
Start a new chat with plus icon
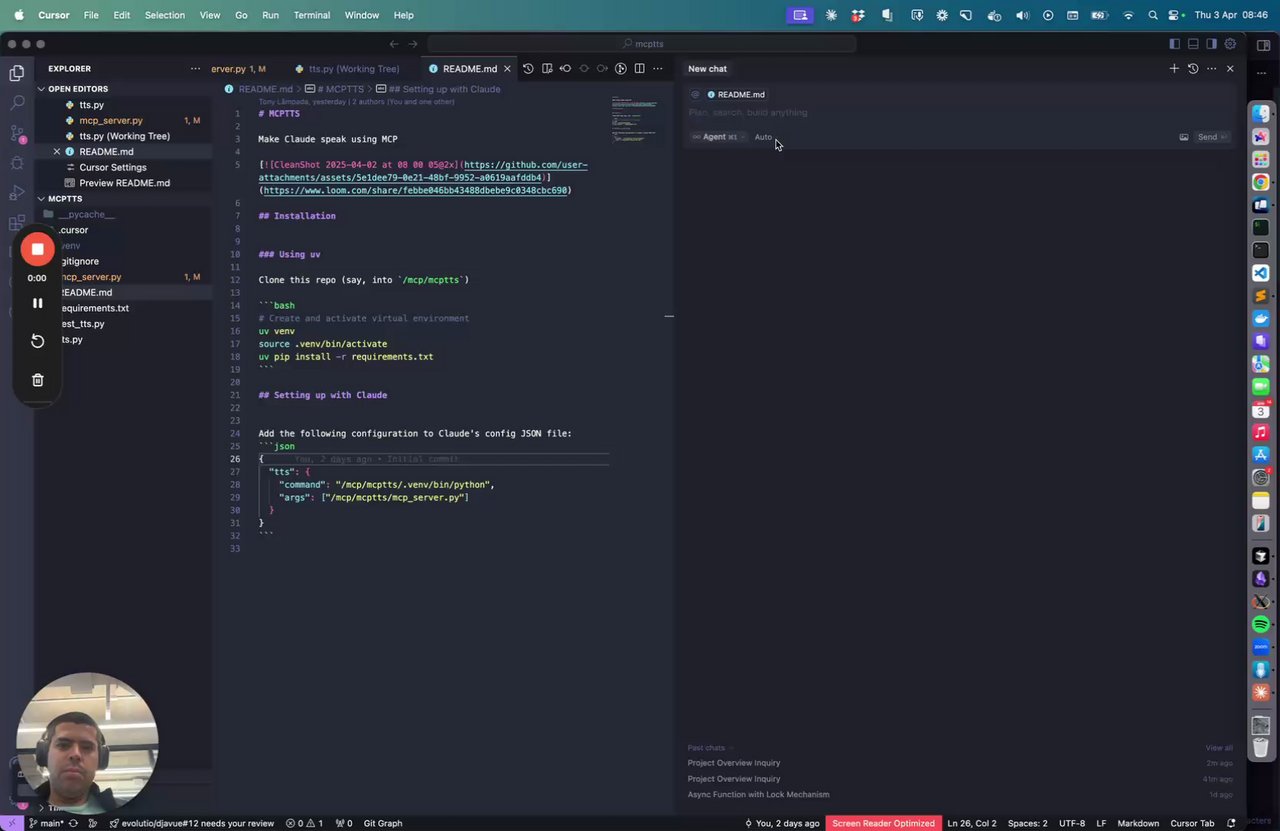tap(1174, 69)
